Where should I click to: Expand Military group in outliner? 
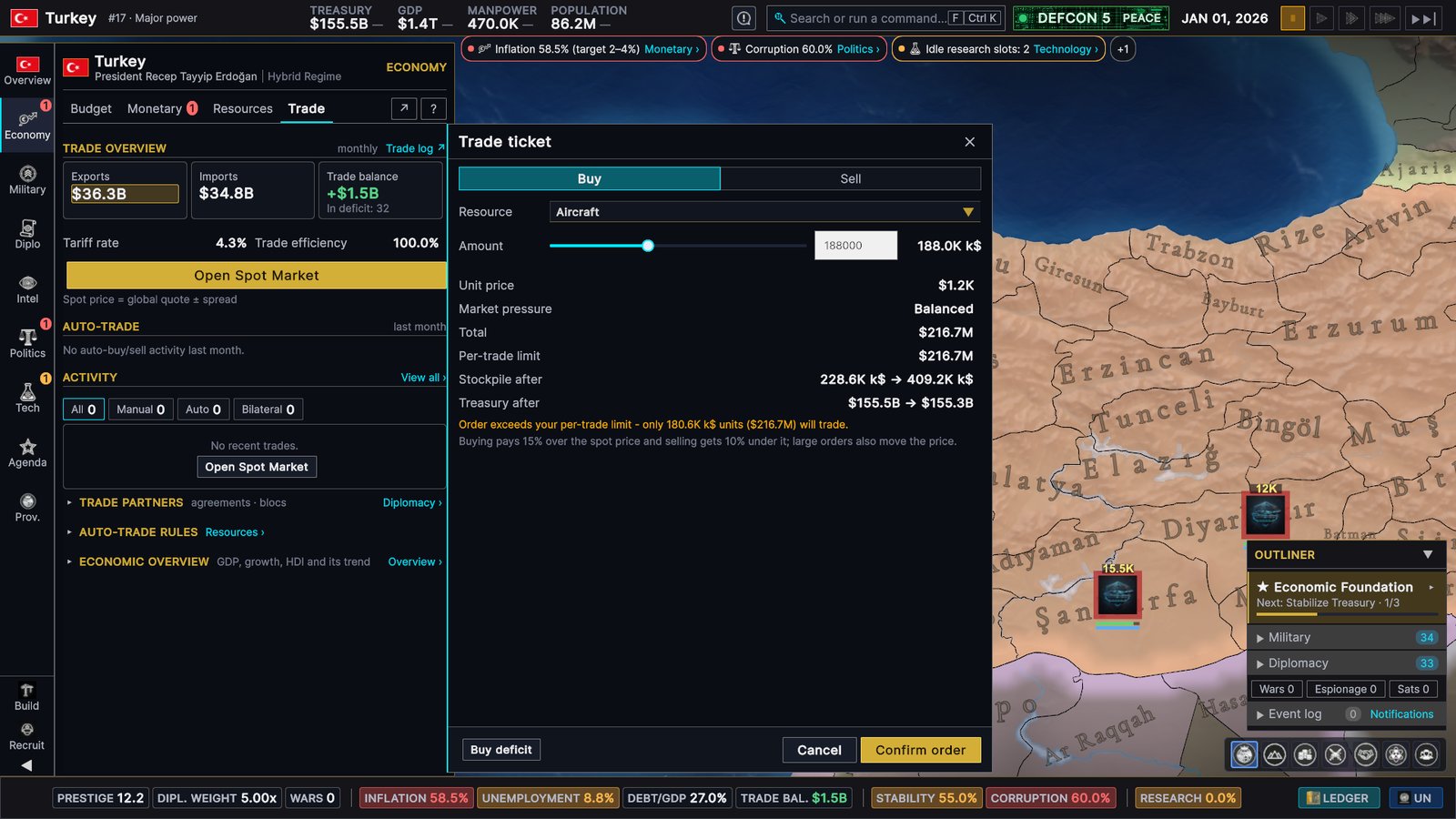point(1346,637)
